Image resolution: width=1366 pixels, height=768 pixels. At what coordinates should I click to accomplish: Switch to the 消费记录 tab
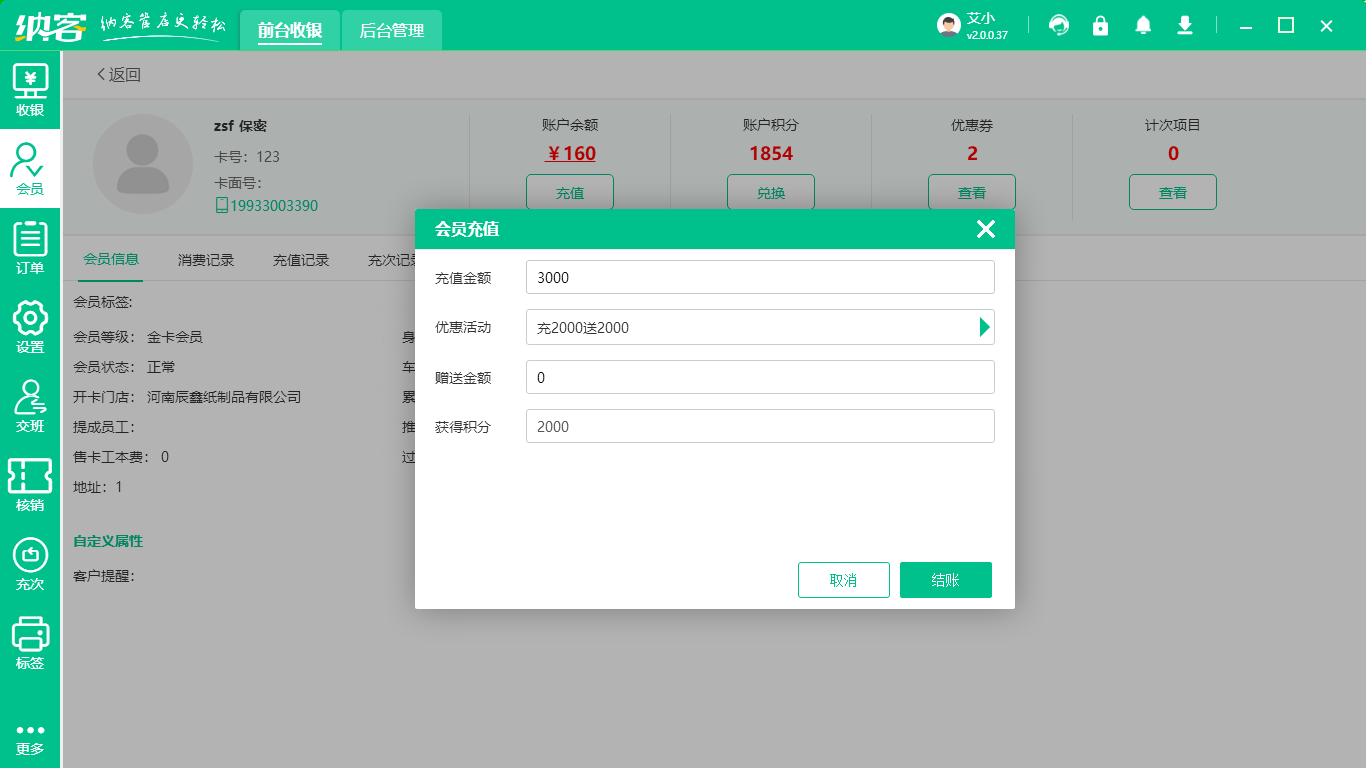206,260
